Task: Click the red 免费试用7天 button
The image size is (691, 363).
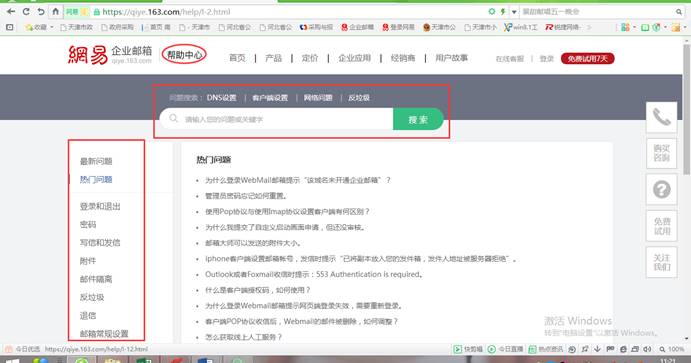Action: (x=587, y=59)
